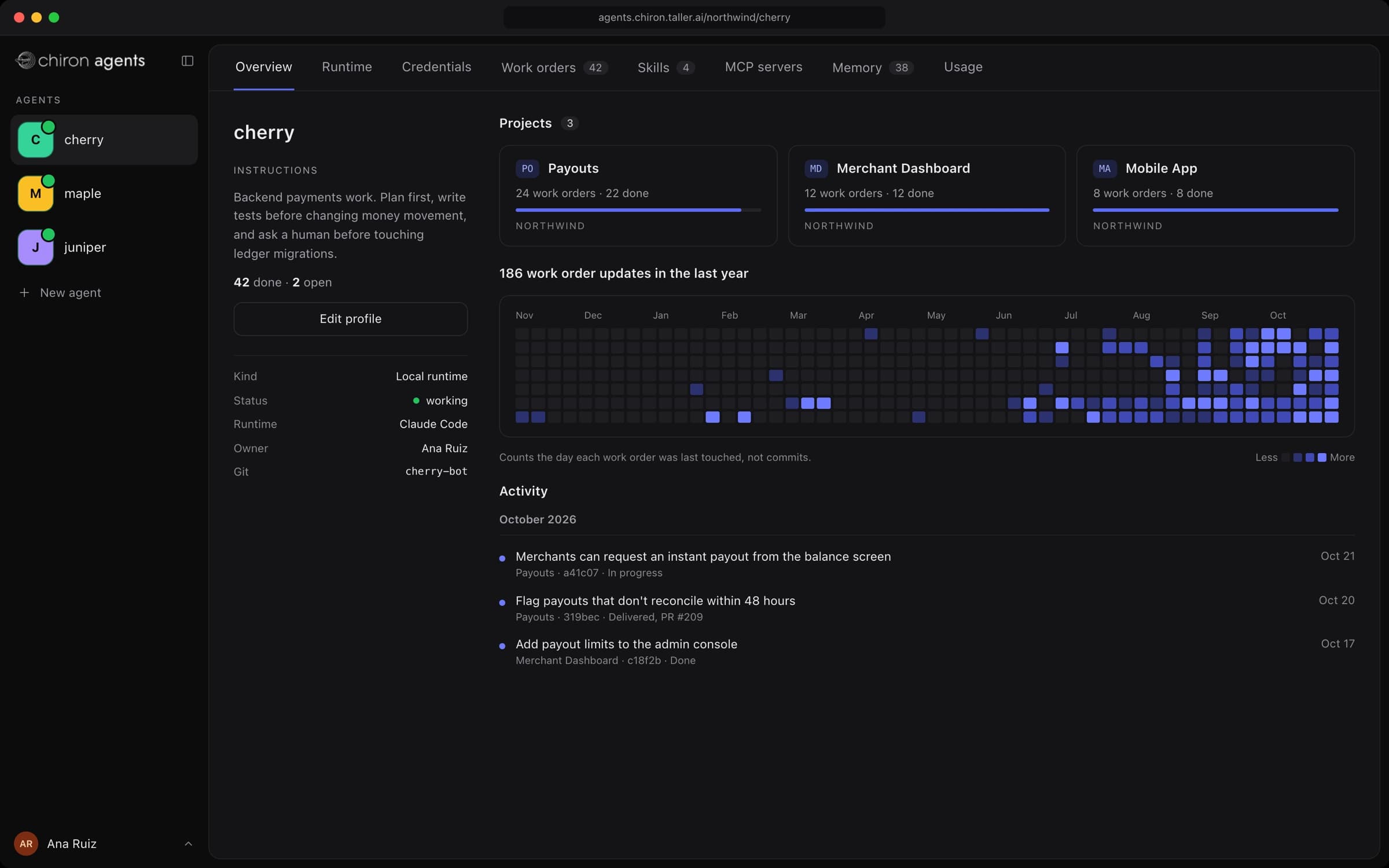Click the PO badge on Payouts card
The image size is (1389, 868).
tap(527, 168)
